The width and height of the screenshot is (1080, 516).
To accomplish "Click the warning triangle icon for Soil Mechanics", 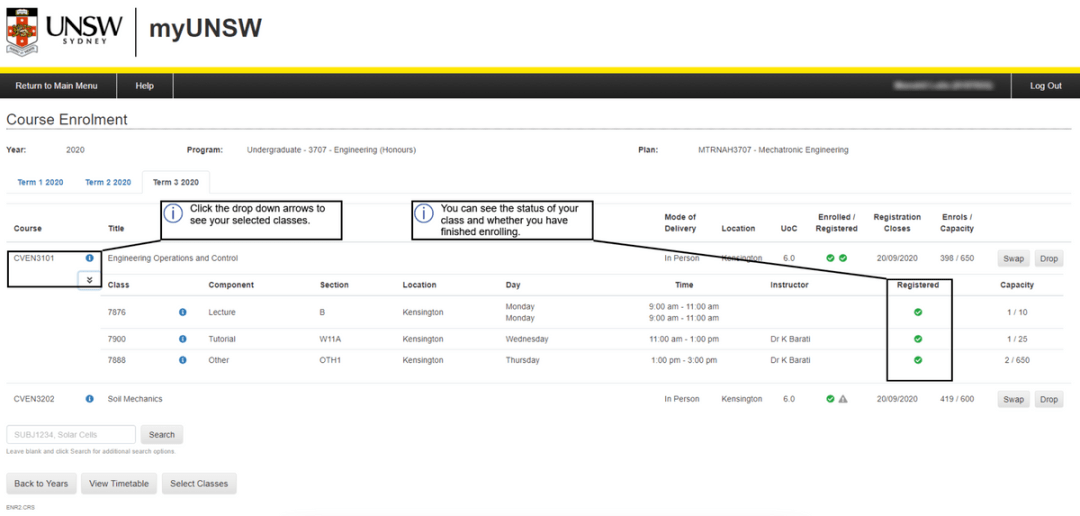I will (843, 399).
